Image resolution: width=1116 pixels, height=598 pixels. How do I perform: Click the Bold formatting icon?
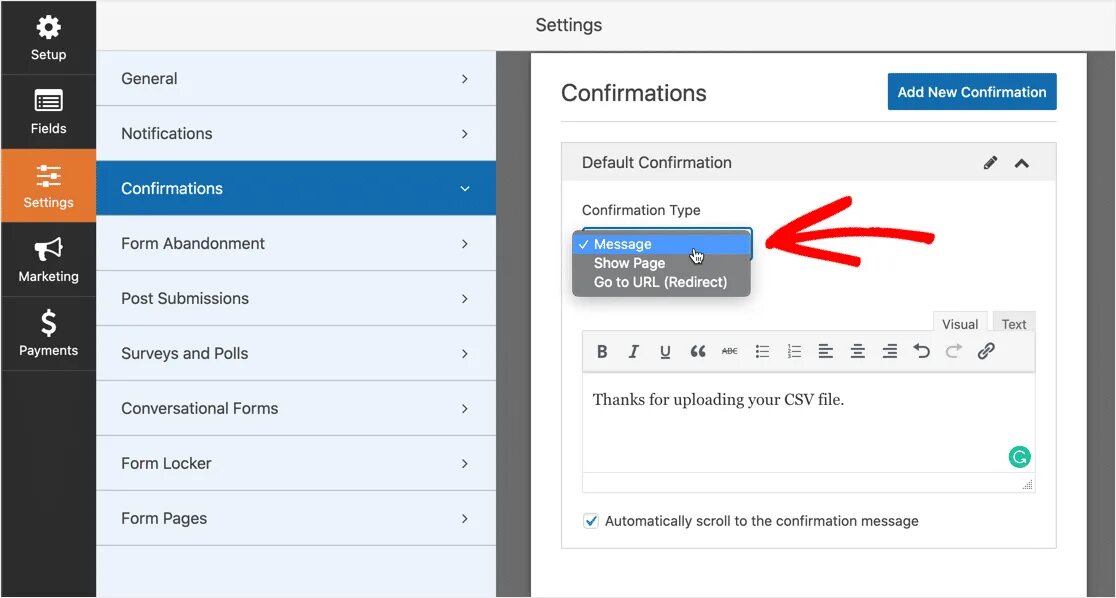click(x=602, y=351)
